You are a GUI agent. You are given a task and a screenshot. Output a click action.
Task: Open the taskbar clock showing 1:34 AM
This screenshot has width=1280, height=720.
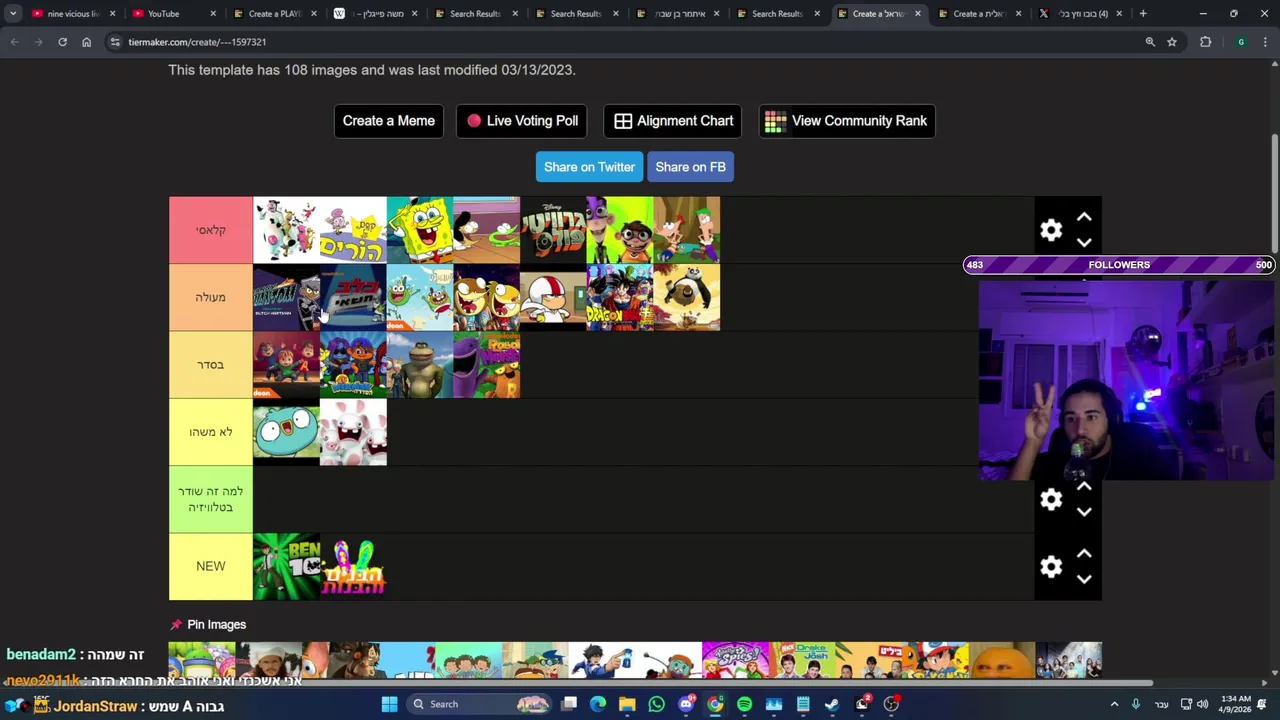tap(1235, 704)
